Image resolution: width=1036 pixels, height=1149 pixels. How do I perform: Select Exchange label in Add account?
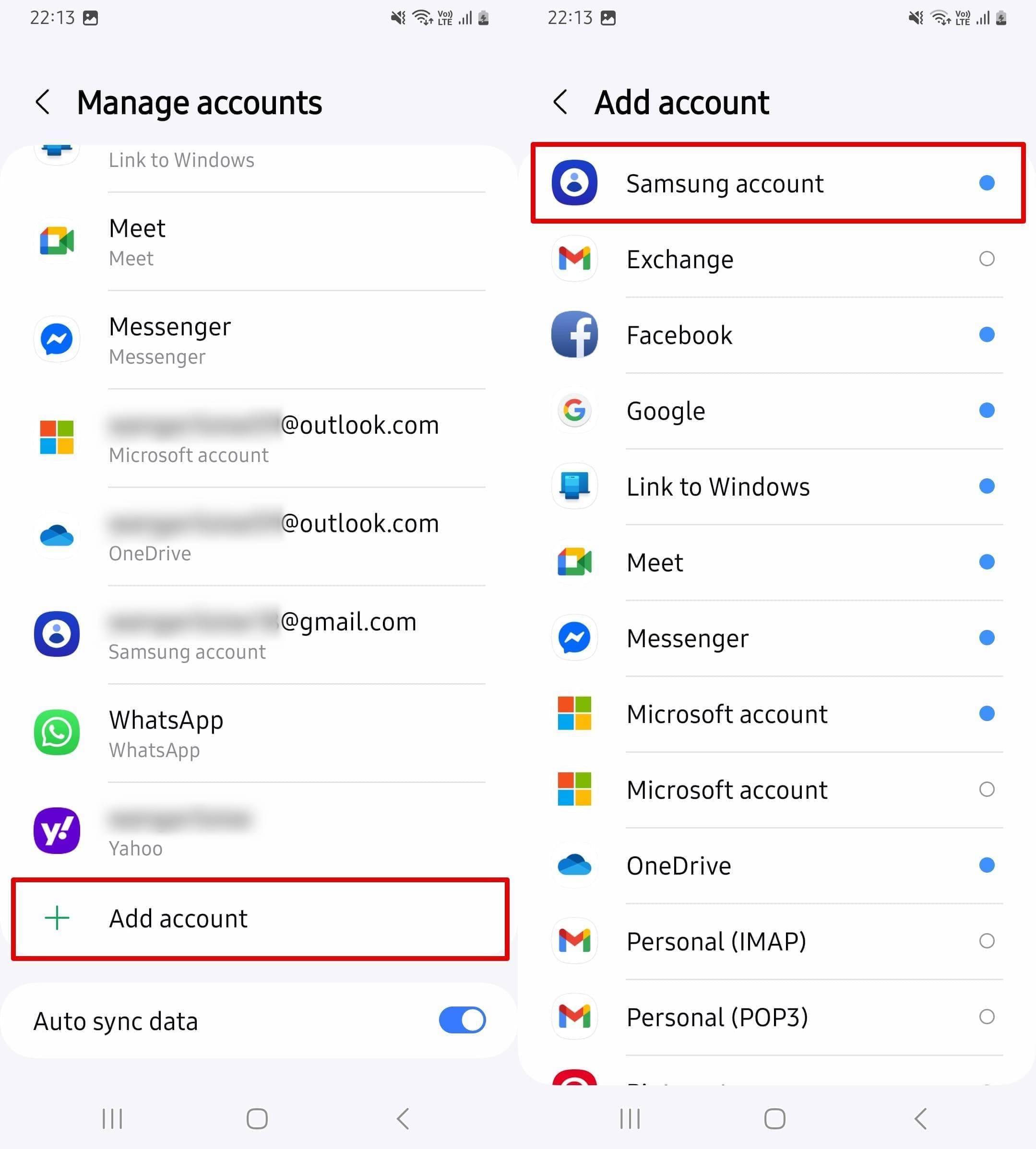[679, 260]
